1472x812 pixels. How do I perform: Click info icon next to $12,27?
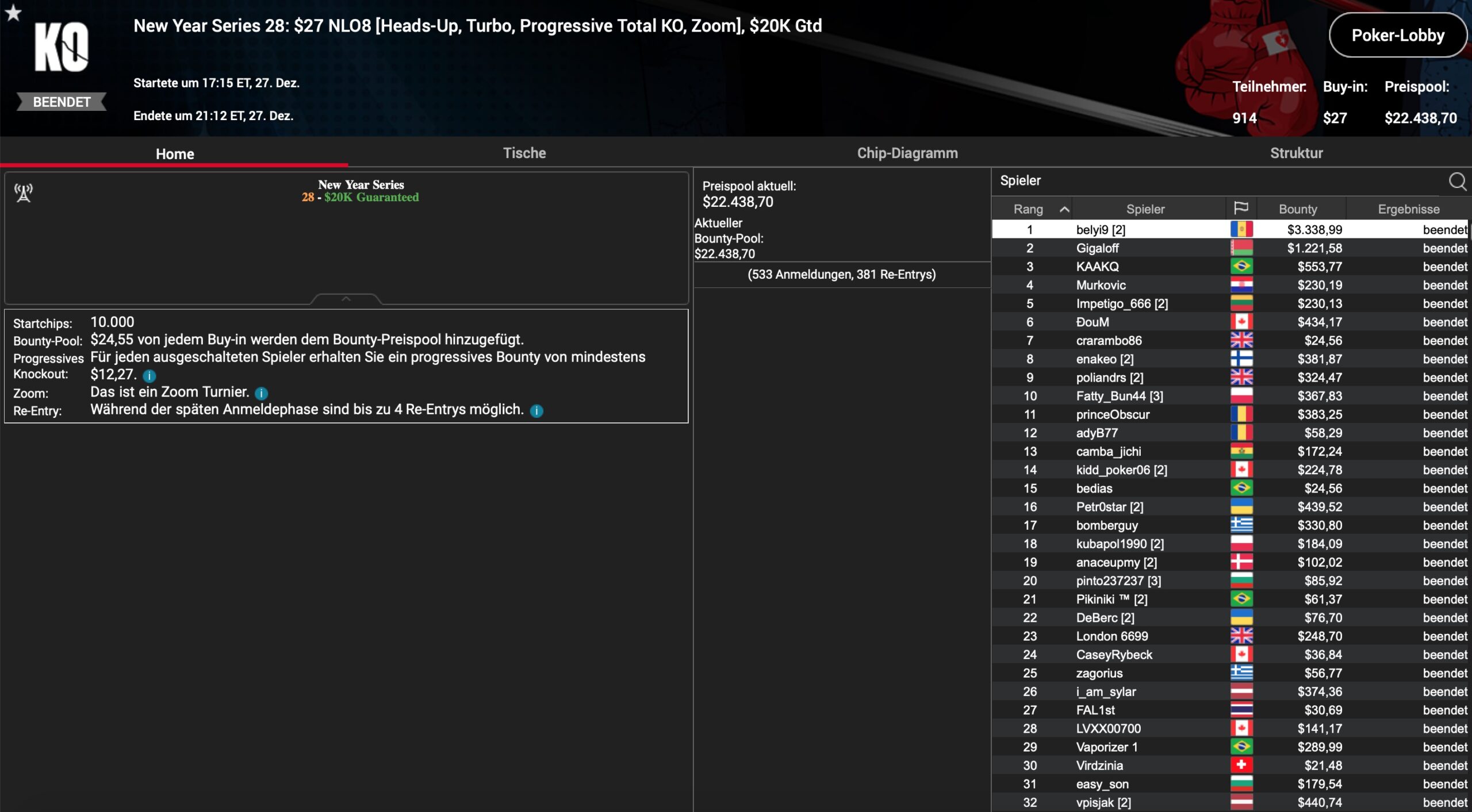tap(149, 376)
